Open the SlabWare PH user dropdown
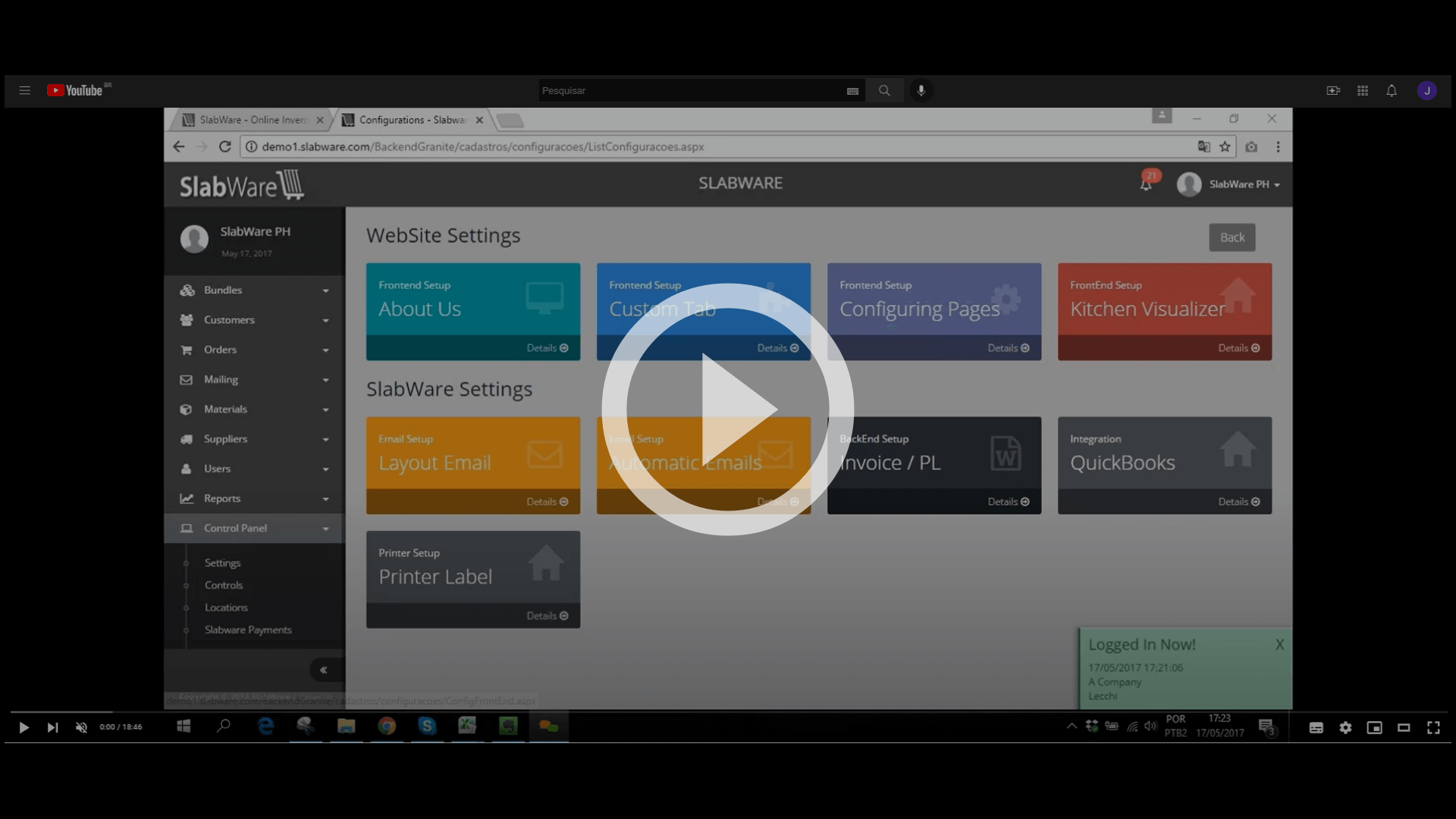Screen dimensions: 1456x819 pyautogui.click(x=1228, y=184)
